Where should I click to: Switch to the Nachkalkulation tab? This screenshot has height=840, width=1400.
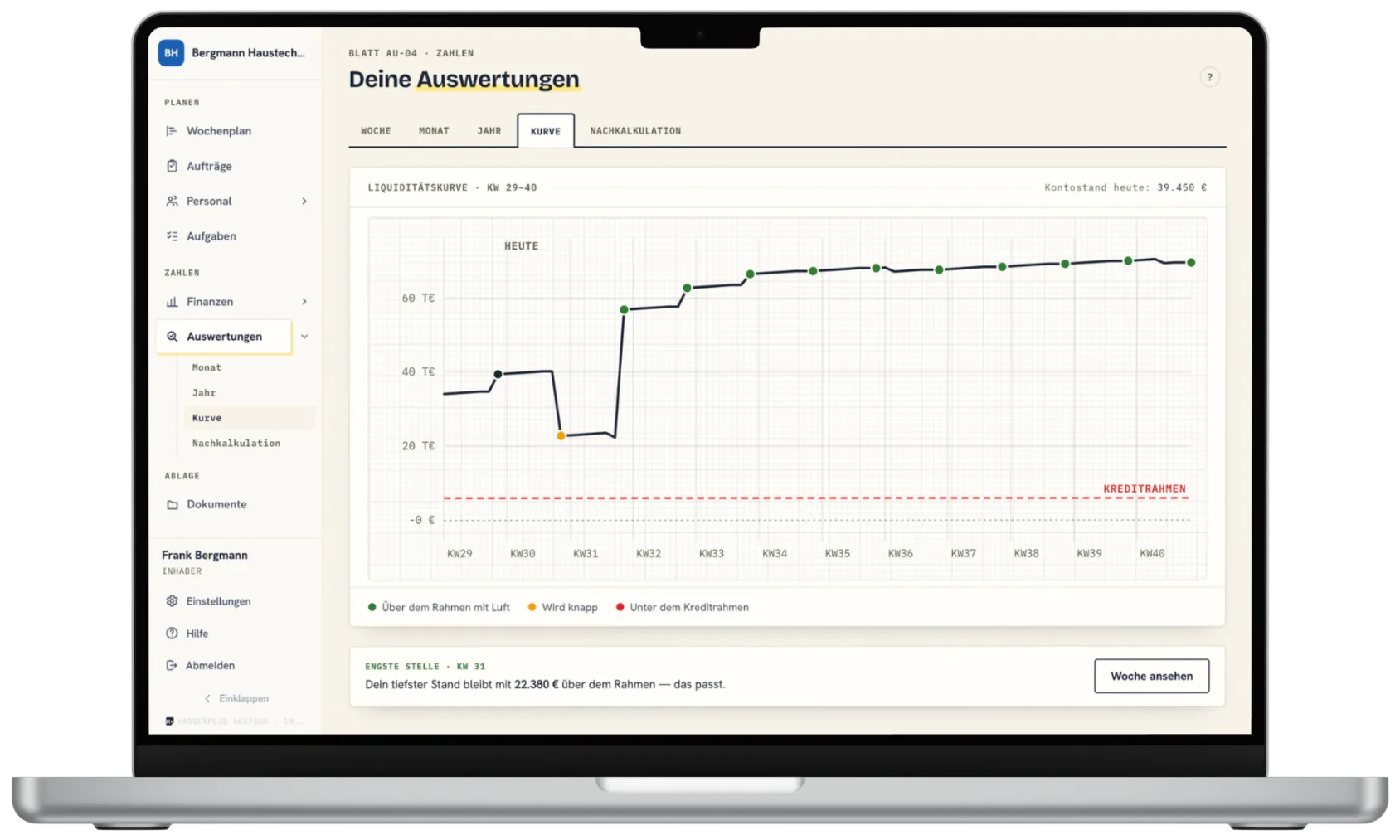pyautogui.click(x=635, y=131)
